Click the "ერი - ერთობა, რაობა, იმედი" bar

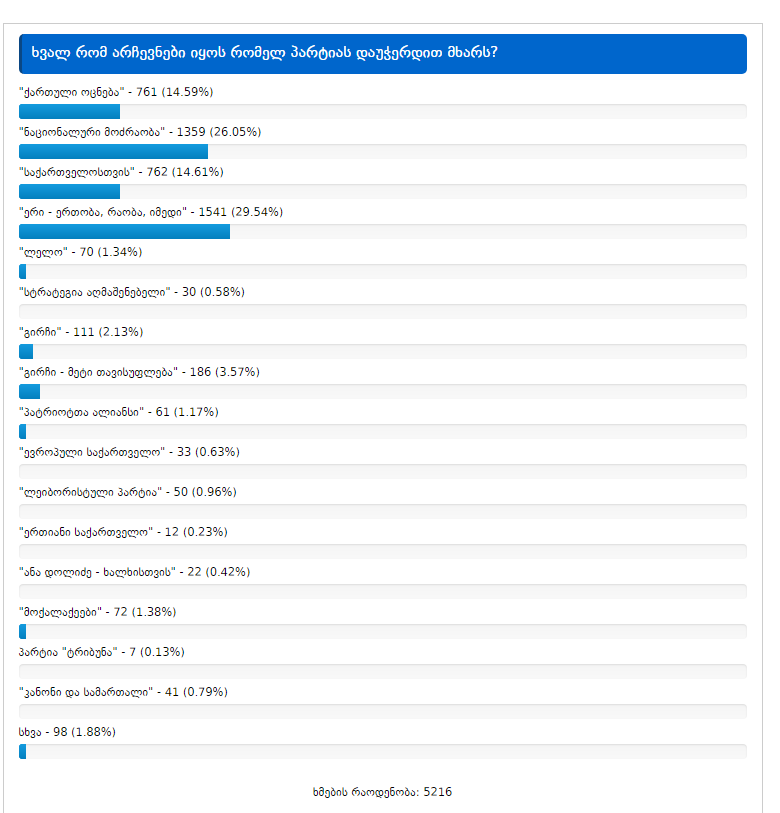(124, 231)
